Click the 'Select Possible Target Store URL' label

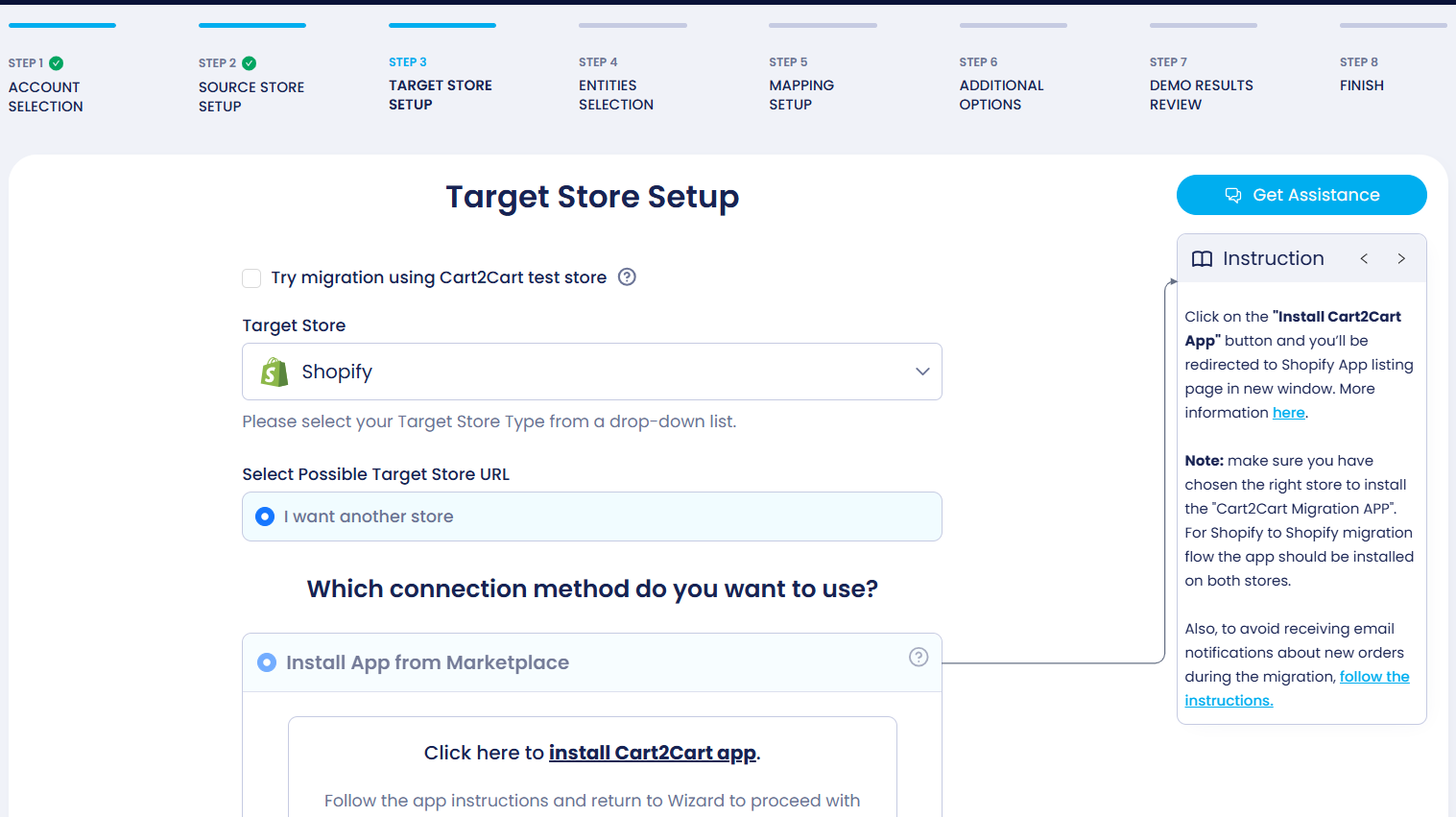pyautogui.click(x=376, y=474)
